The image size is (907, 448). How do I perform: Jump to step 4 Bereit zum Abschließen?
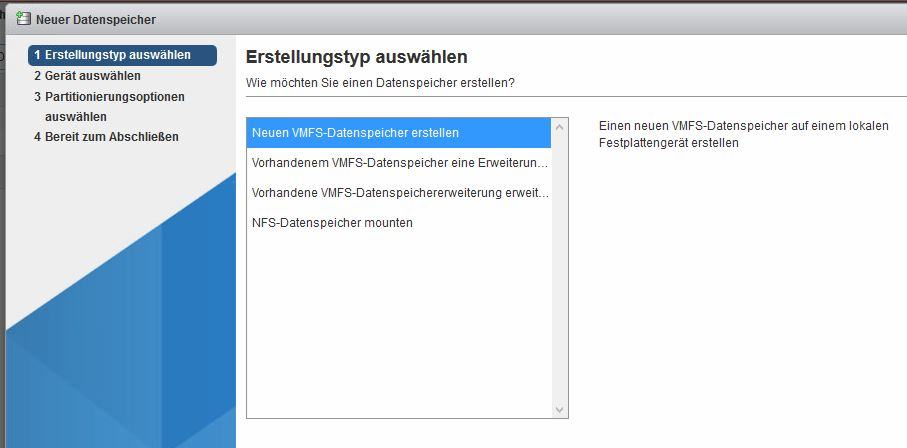click(106, 137)
